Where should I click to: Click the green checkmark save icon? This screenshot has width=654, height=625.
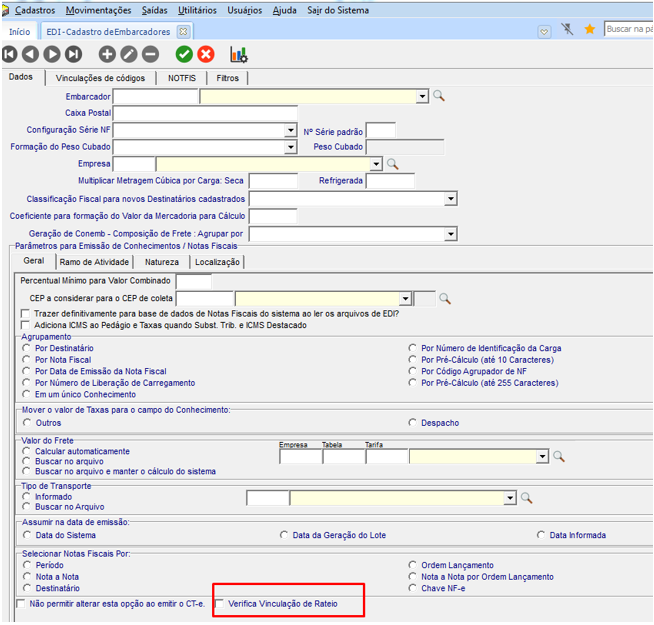[x=184, y=54]
